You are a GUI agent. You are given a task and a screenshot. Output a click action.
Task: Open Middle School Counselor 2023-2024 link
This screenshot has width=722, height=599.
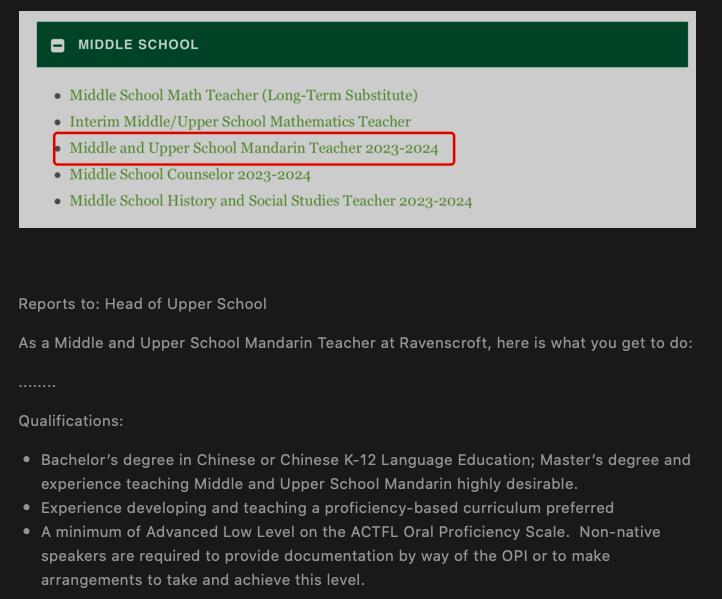coord(190,174)
